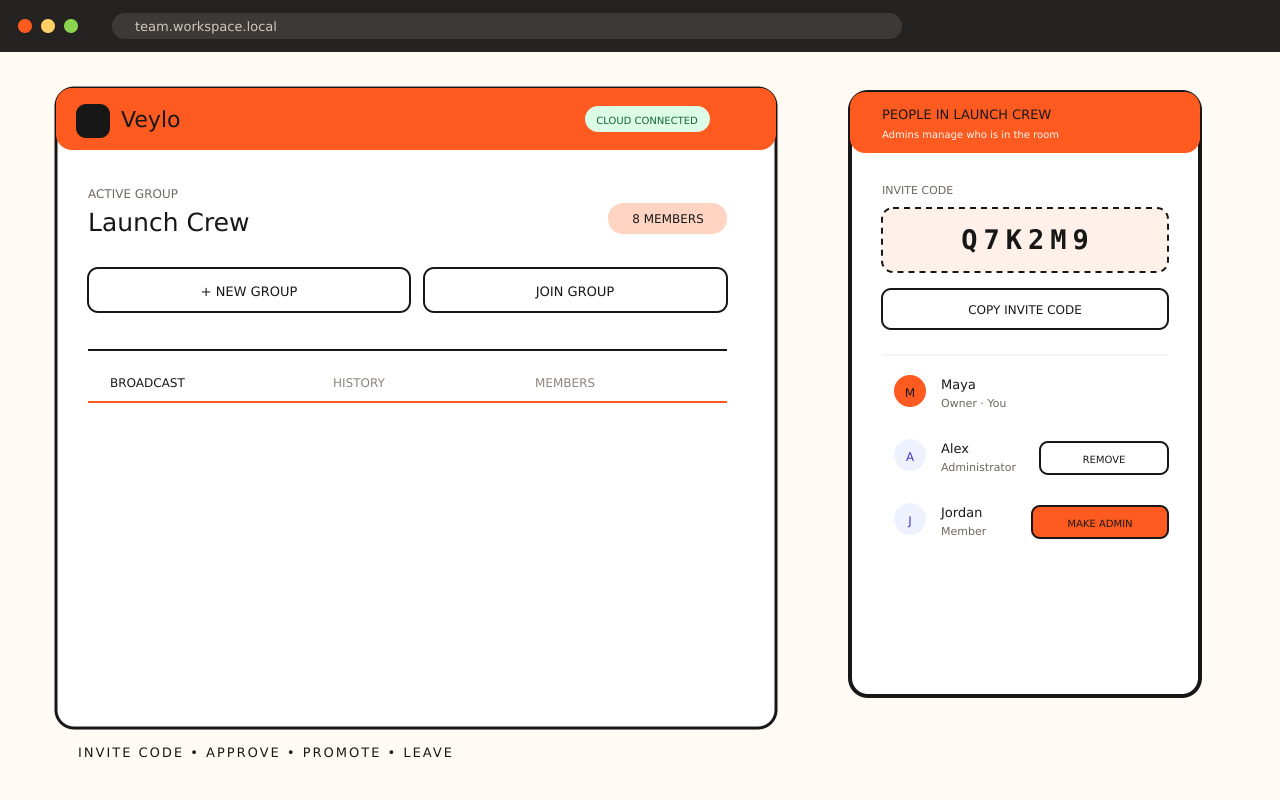This screenshot has height=800, width=1280.
Task: Switch to the Members tab
Action: pos(565,383)
